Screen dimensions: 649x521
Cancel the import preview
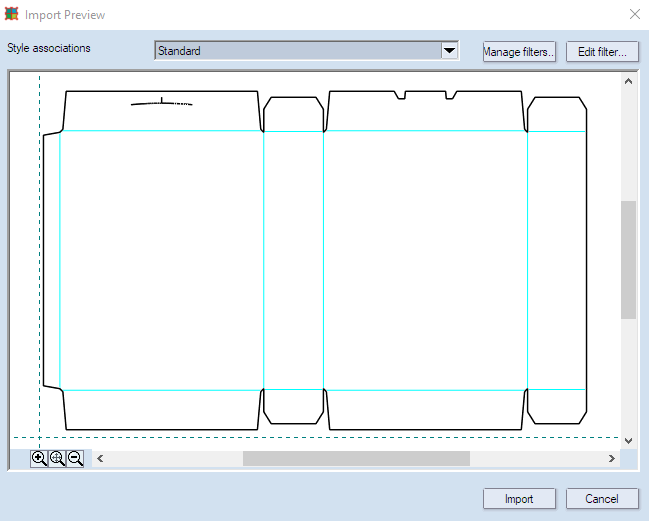[602, 499]
